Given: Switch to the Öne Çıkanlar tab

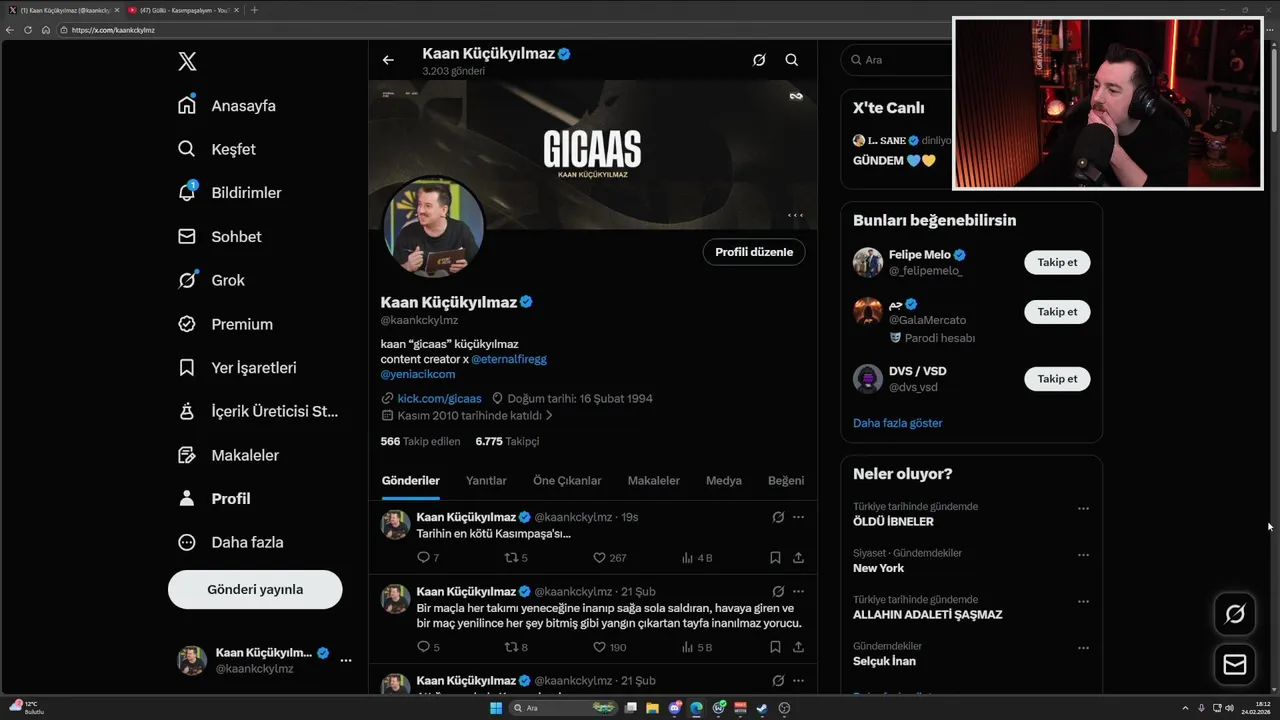Looking at the screenshot, I should pos(567,481).
